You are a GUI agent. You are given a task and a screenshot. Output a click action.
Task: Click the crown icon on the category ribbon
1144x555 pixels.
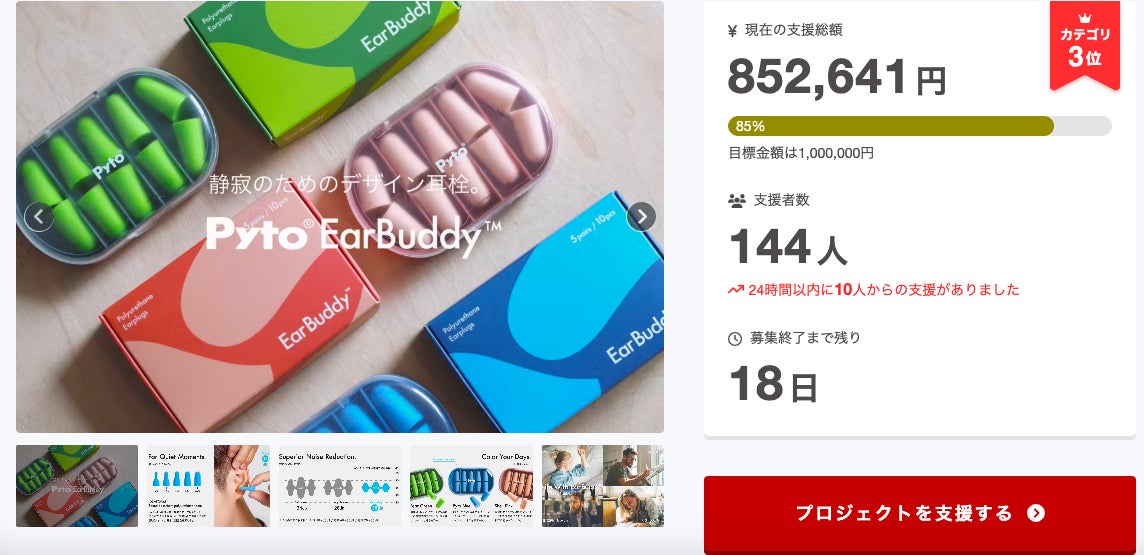[1084, 19]
